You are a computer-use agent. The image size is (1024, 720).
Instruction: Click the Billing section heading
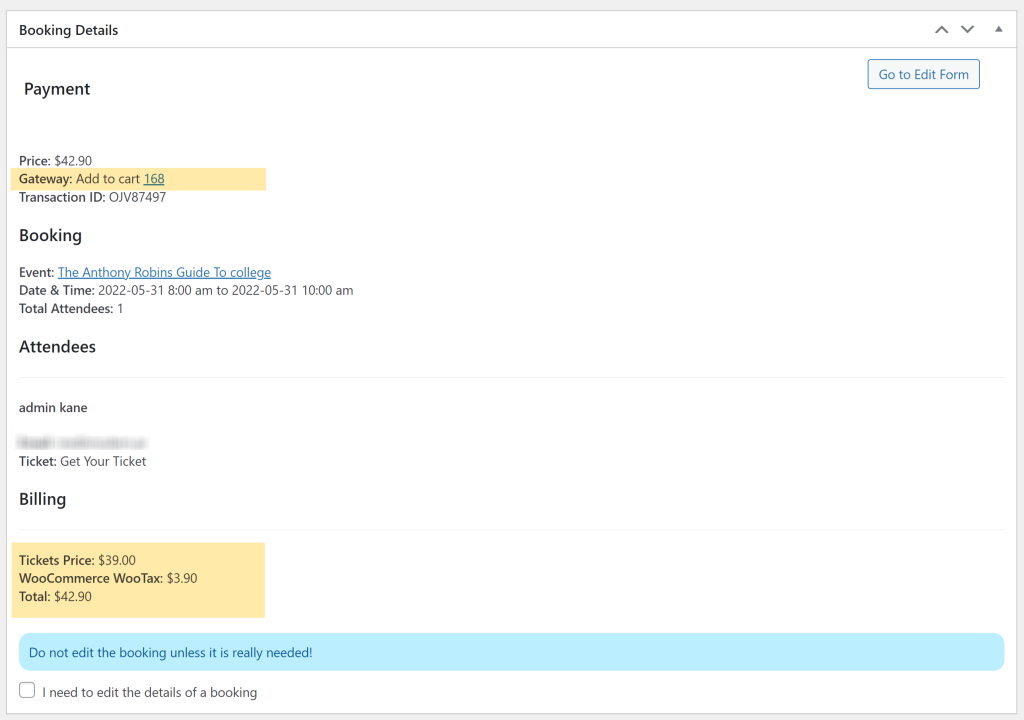42,499
